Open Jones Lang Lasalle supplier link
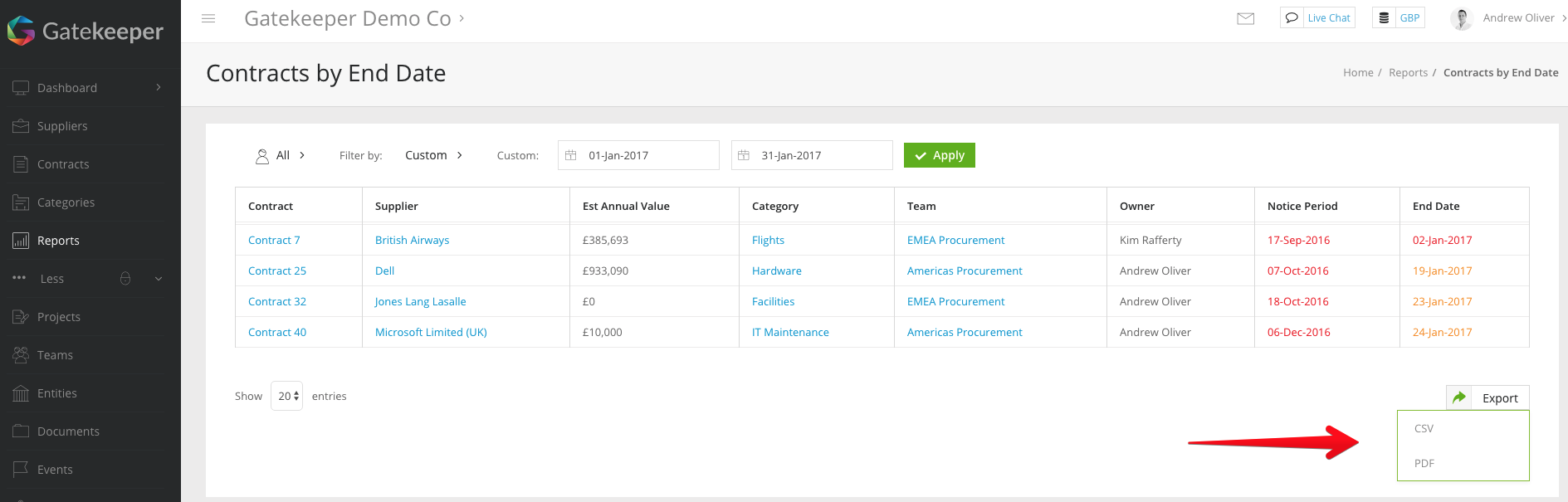This screenshot has width=1568, height=502. [x=420, y=301]
